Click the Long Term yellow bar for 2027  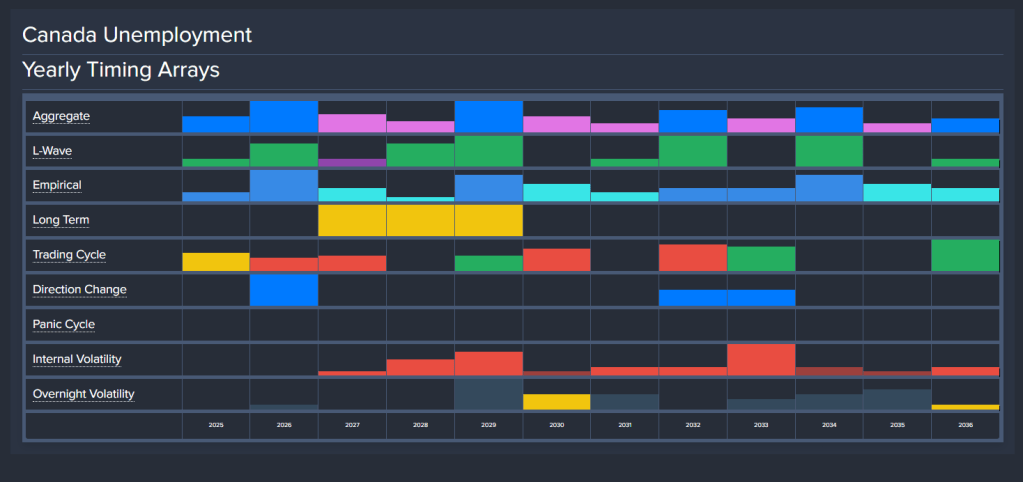(352, 220)
